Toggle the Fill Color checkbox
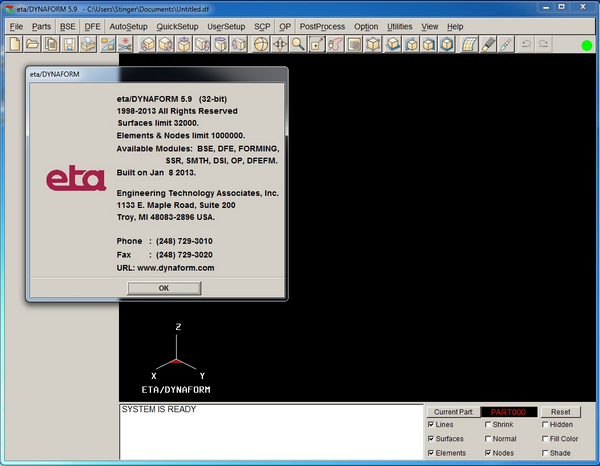The image size is (600, 466). click(x=544, y=439)
